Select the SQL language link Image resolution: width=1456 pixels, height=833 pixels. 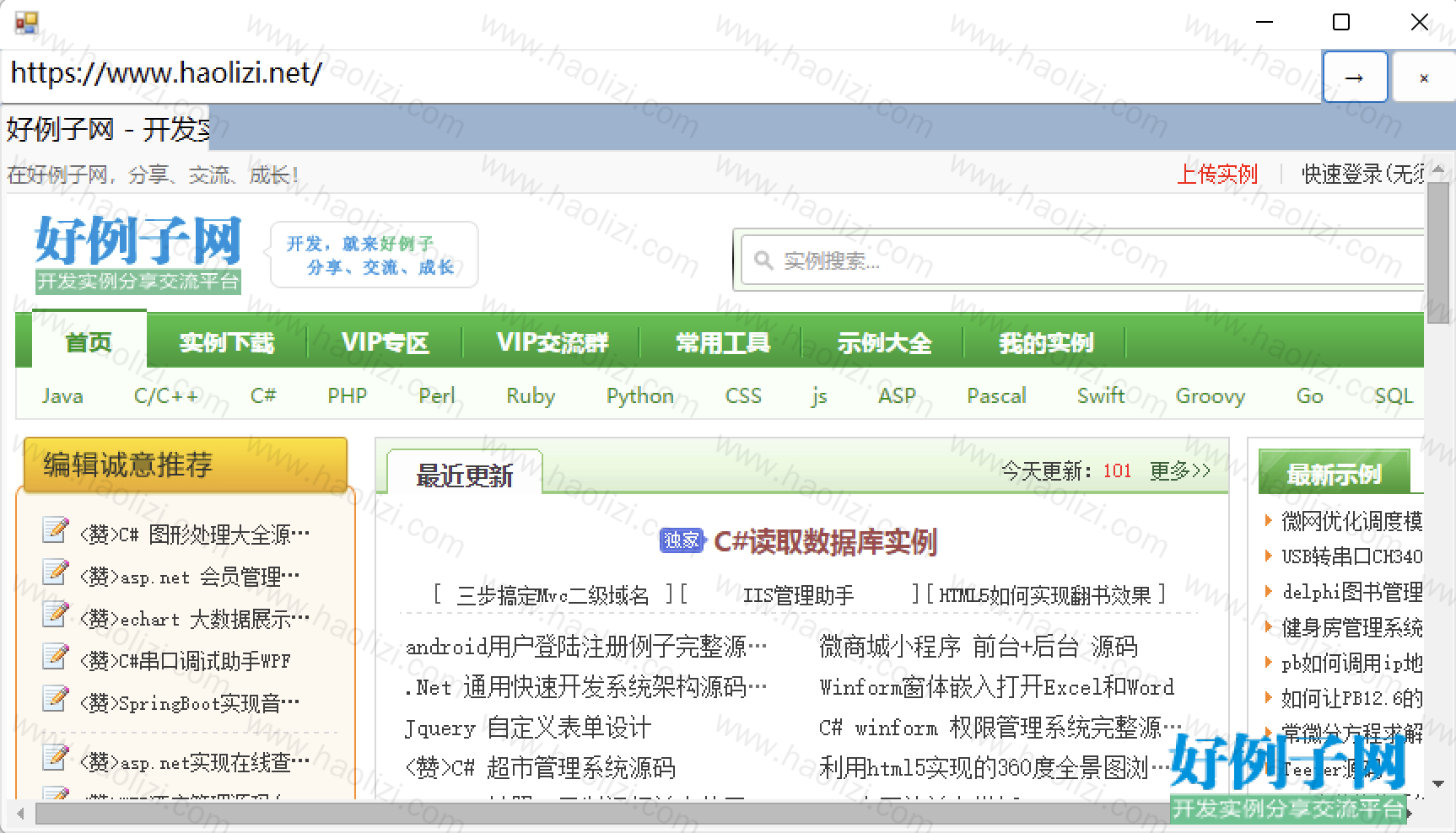1394,395
